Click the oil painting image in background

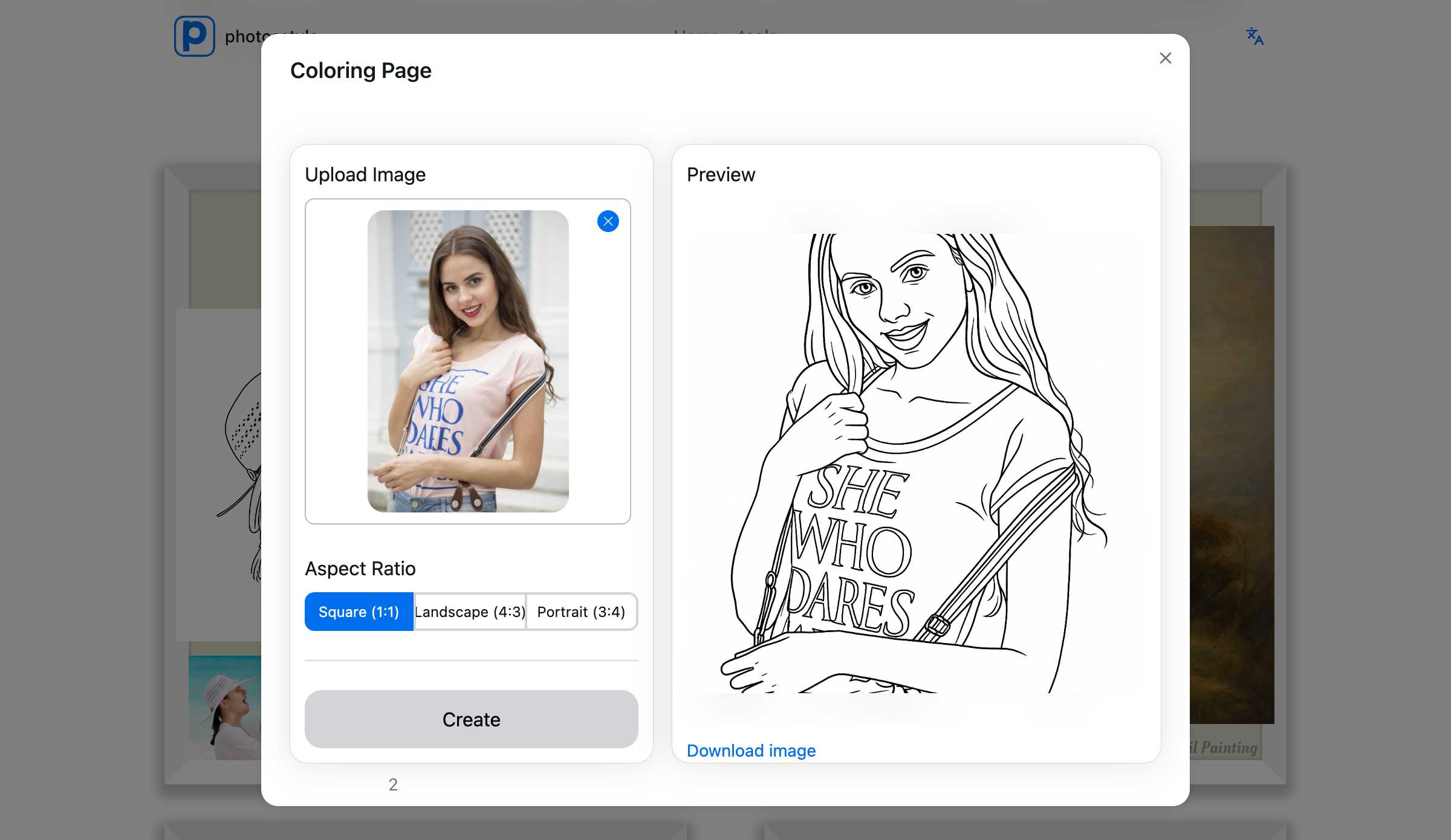tap(1232, 475)
